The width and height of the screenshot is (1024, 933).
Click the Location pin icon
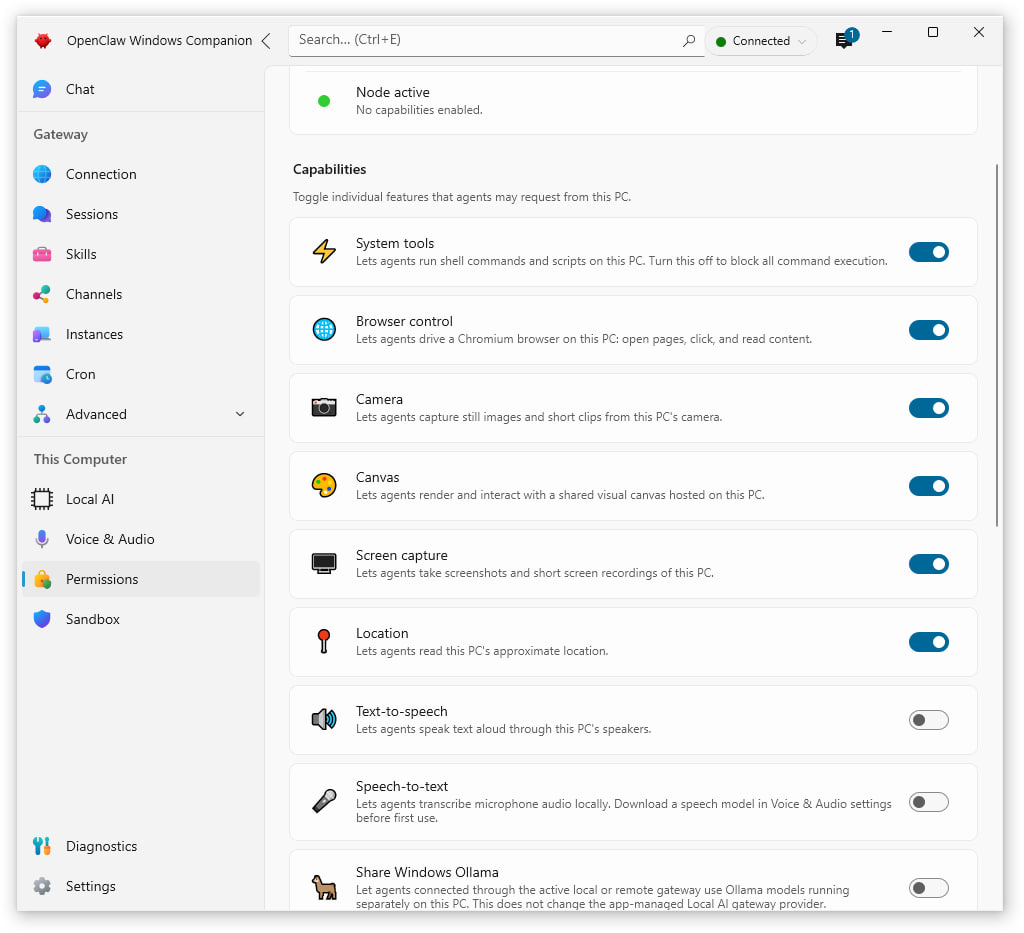point(324,641)
